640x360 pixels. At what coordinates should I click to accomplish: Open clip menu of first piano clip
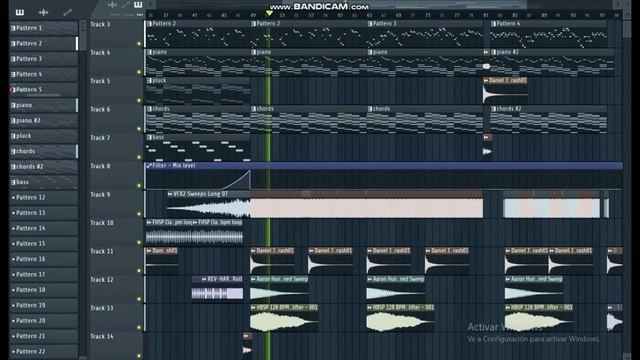tap(149, 52)
